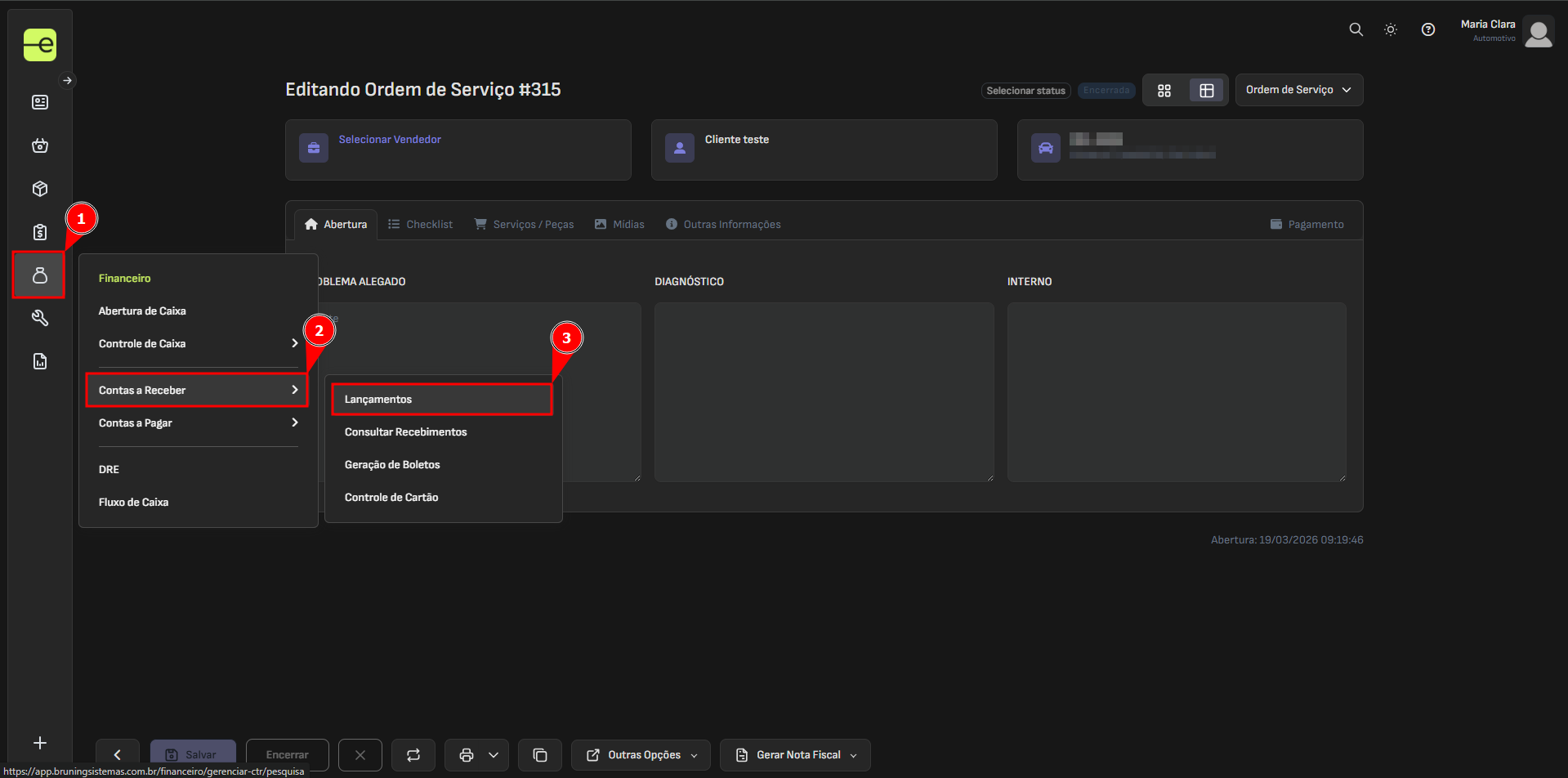The image size is (1568, 778).
Task: Open the shopping basket sidebar icon
Action: click(39, 145)
